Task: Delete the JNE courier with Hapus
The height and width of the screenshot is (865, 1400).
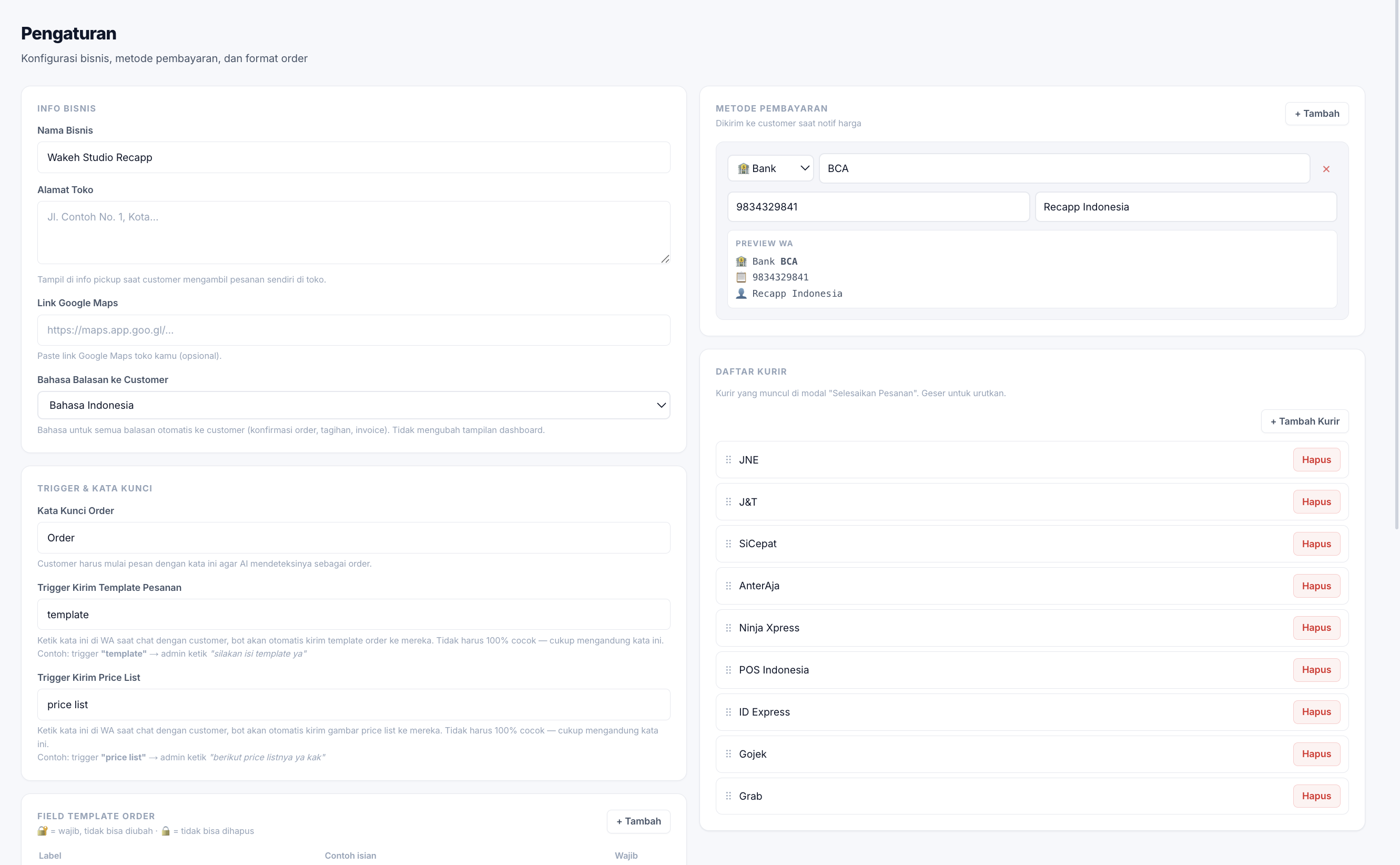Action: (x=1316, y=459)
